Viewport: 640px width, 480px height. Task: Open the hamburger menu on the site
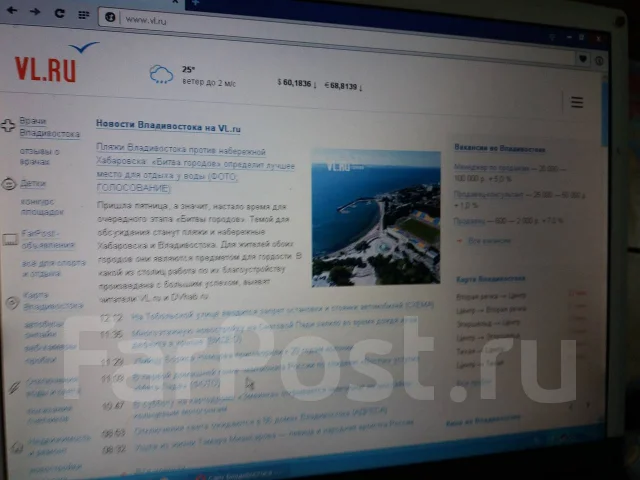(x=577, y=102)
